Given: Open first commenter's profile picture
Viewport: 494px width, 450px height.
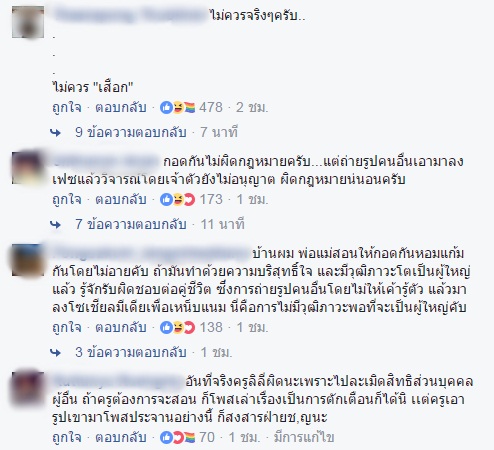Looking at the screenshot, I should (28, 22).
